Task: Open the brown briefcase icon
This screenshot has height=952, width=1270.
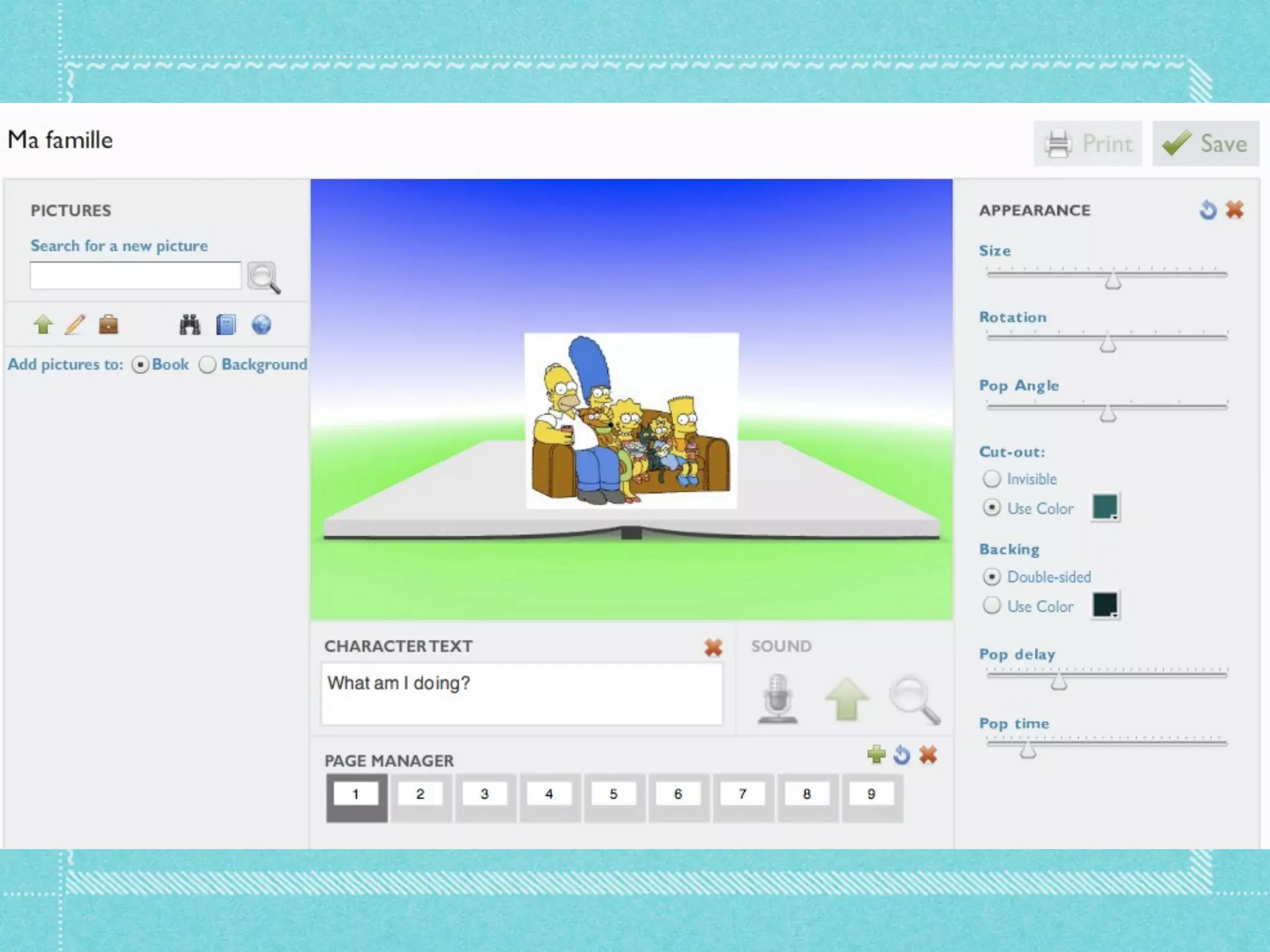Action: pyautogui.click(x=109, y=324)
